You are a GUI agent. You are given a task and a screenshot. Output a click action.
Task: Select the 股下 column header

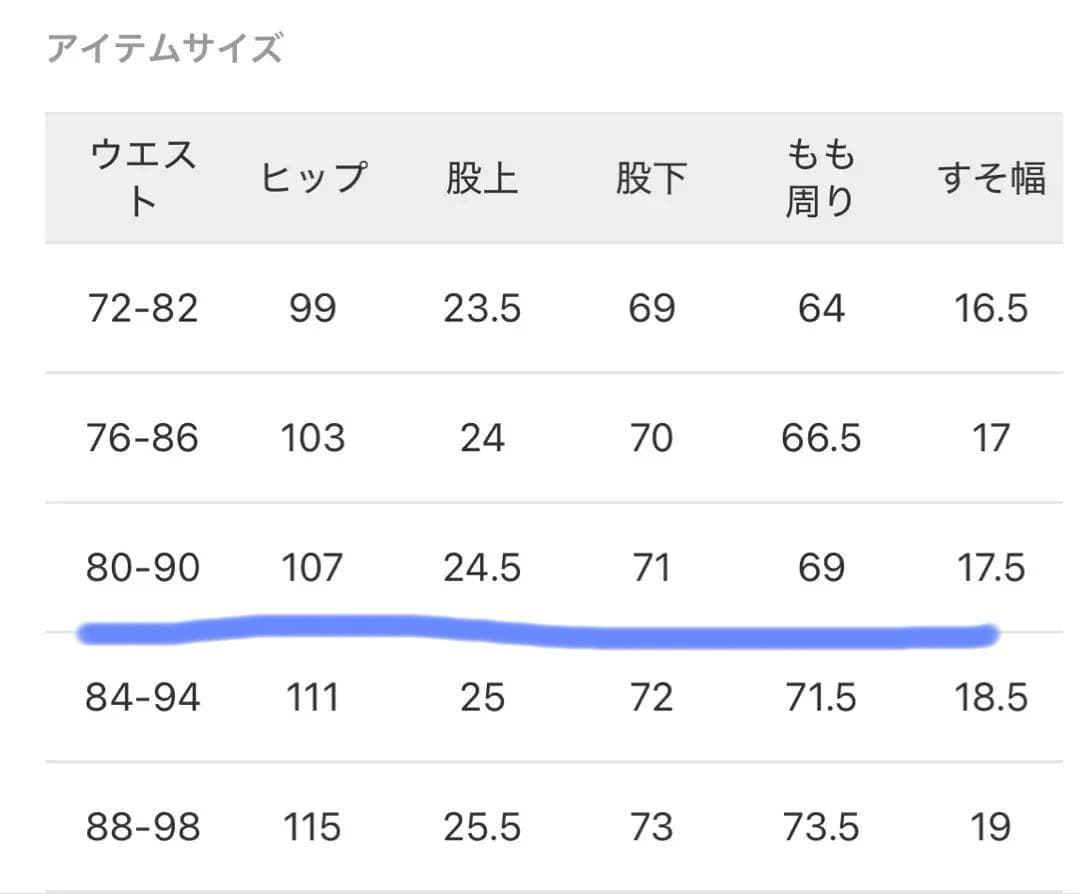651,178
